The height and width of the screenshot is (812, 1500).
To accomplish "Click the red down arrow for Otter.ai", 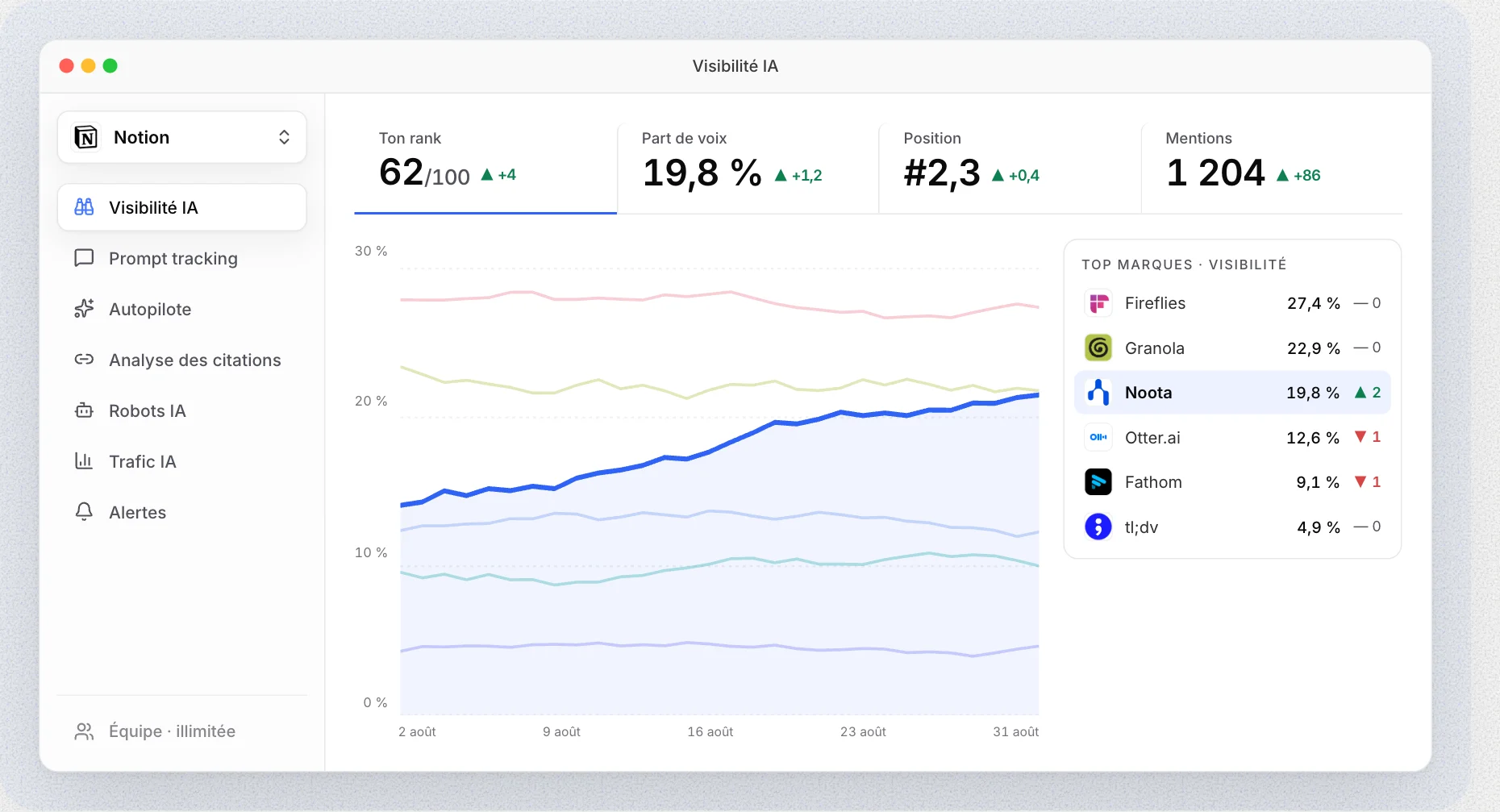I will point(1360,437).
